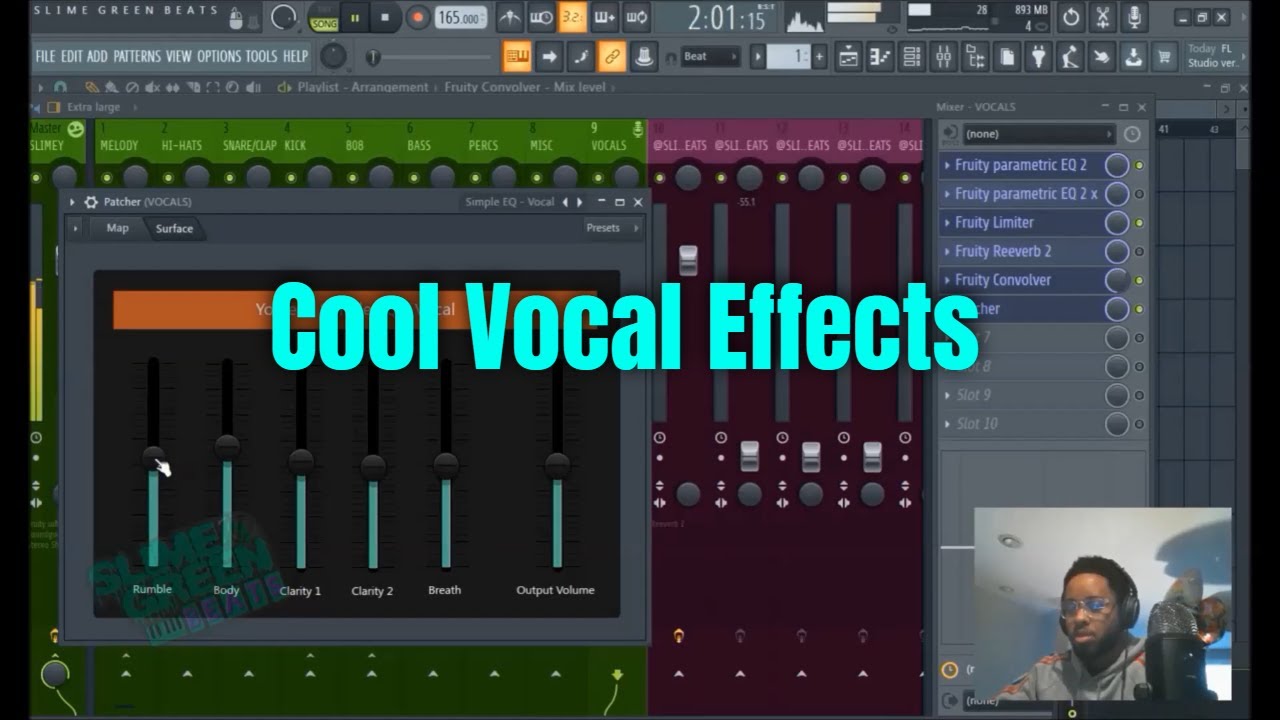Click the tempo tapper icon

click(1070, 57)
